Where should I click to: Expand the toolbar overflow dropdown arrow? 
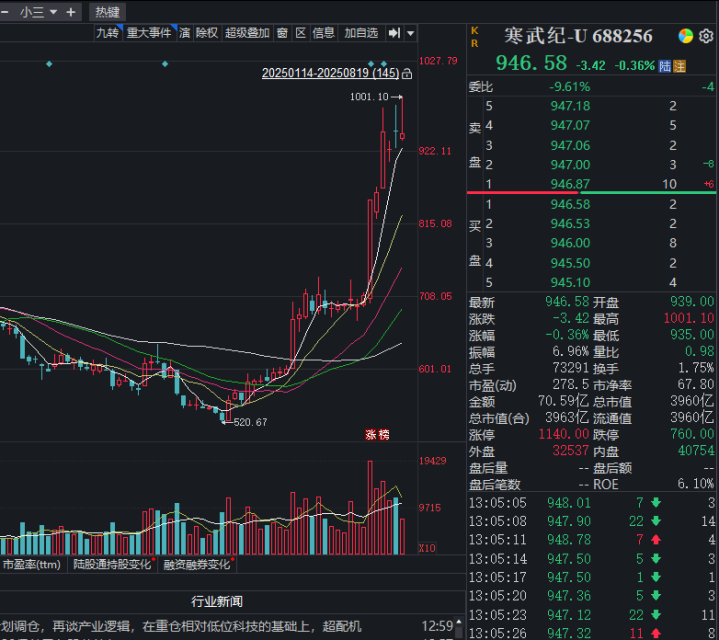[411, 33]
